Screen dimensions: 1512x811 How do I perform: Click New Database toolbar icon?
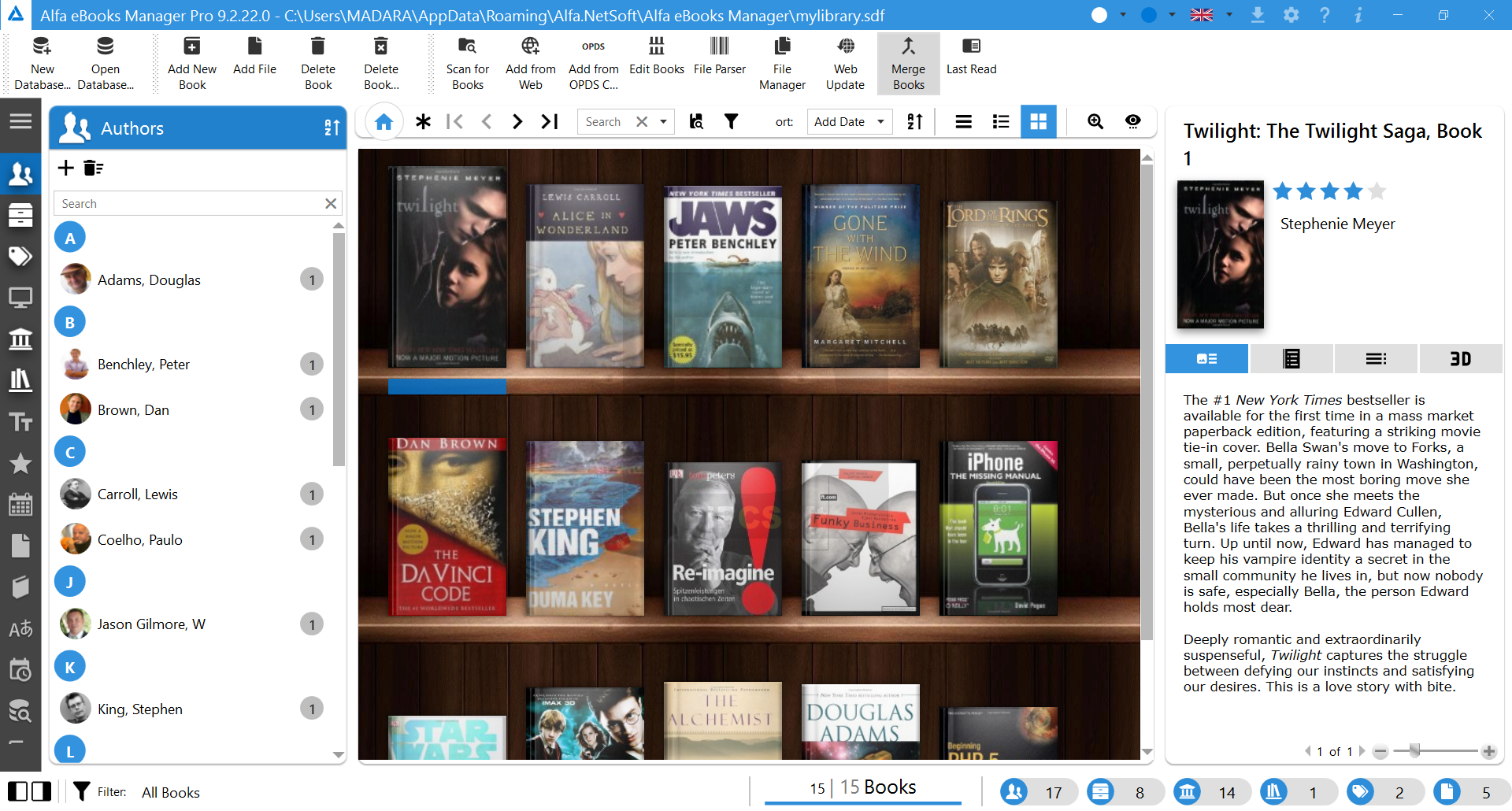tap(42, 63)
